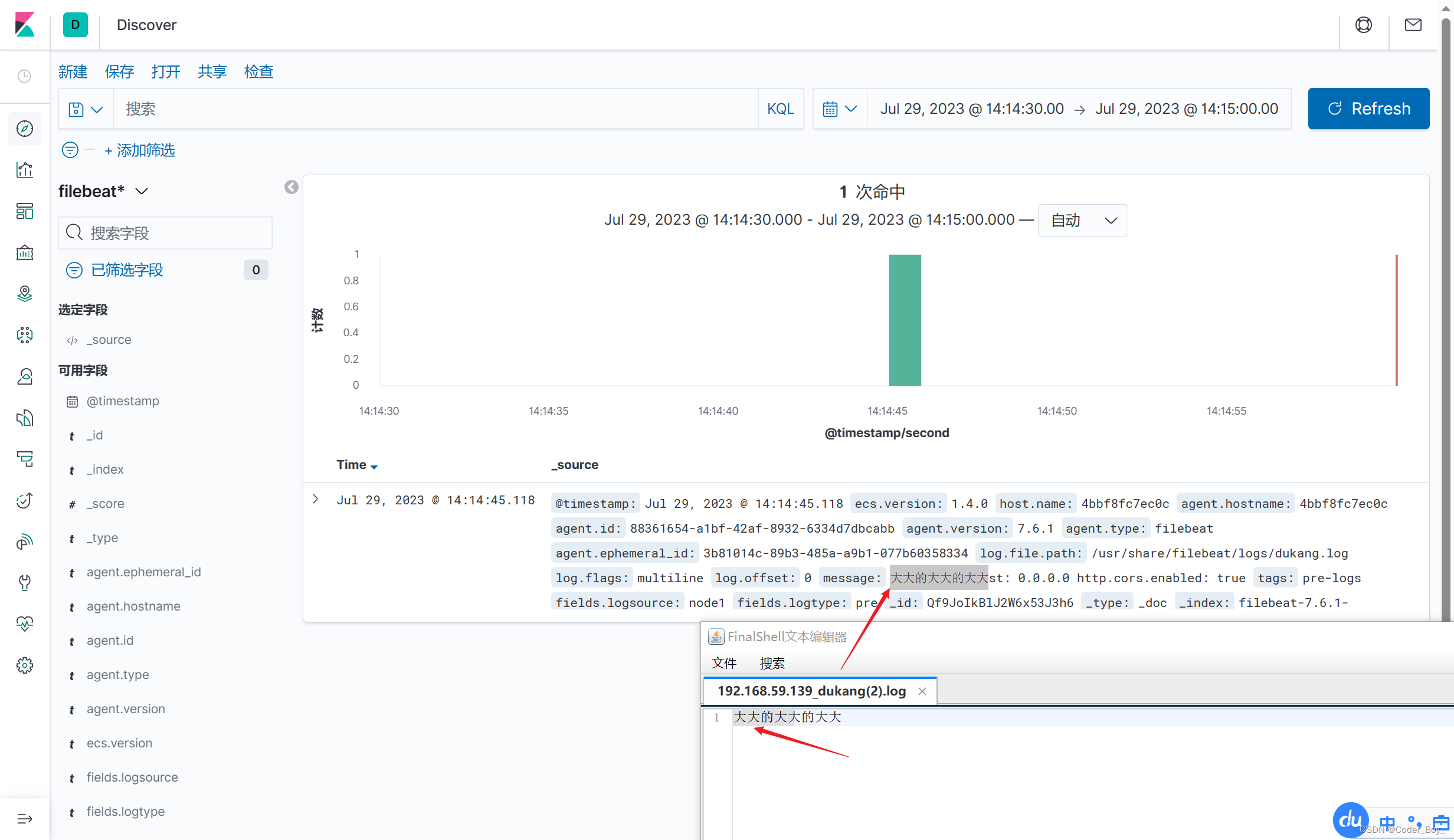Viewport: 1454px width, 840px height.
Task: Sort by the Time column
Action: click(x=357, y=465)
